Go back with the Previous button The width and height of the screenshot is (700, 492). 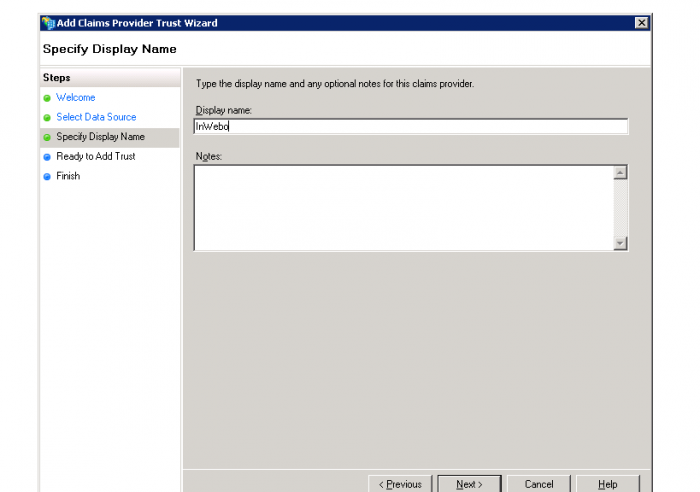click(x=400, y=484)
